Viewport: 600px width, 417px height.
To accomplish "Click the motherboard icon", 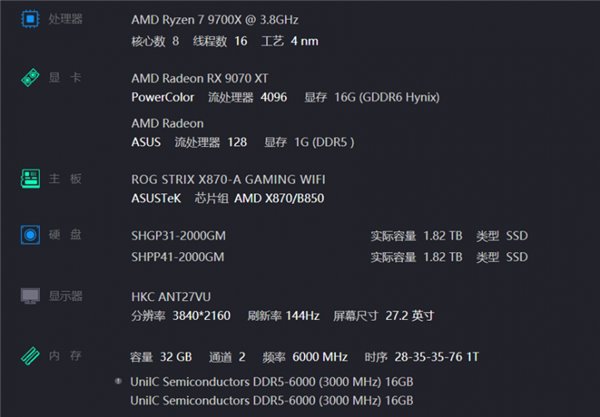I will tap(30, 179).
